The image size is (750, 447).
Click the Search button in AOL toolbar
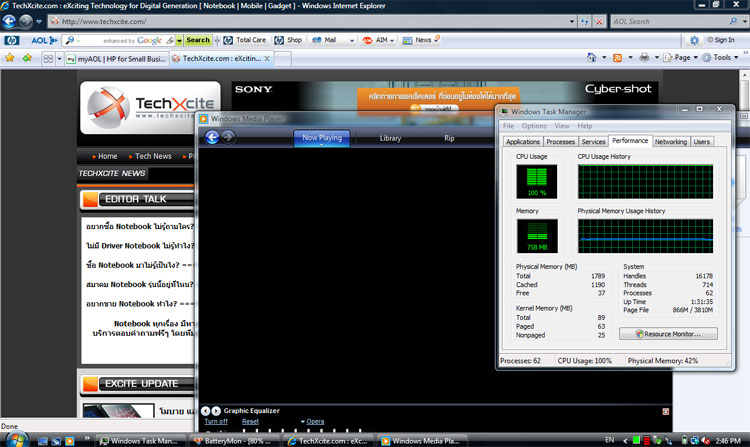tap(198, 40)
